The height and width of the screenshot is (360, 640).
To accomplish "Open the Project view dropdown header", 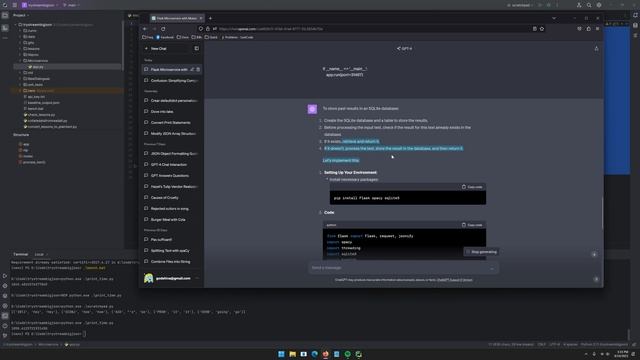I will click(x=21, y=15).
